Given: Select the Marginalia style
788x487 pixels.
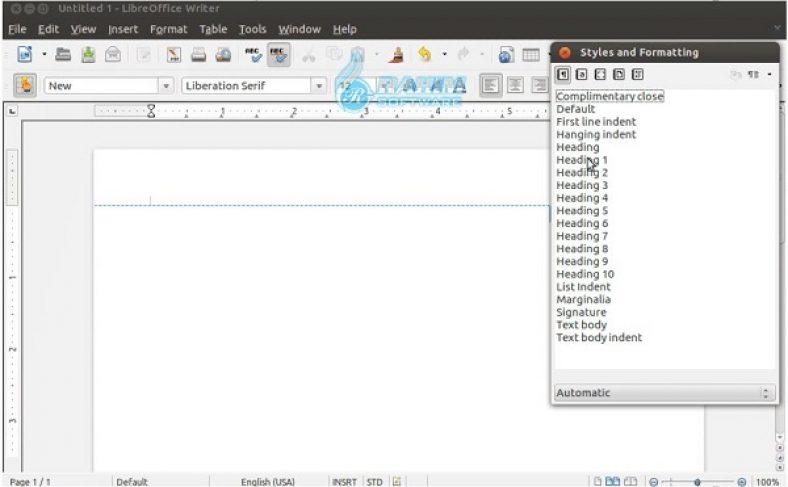Looking at the screenshot, I should (x=583, y=300).
